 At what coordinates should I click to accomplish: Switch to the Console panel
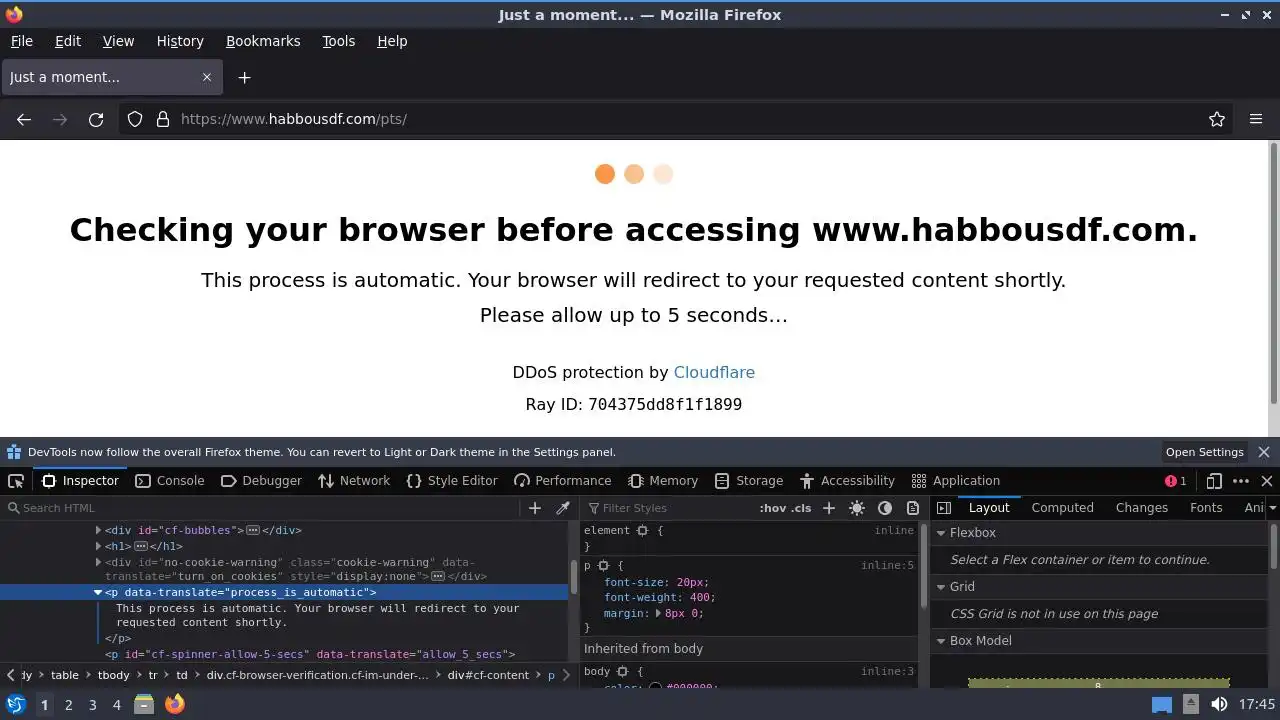169,481
